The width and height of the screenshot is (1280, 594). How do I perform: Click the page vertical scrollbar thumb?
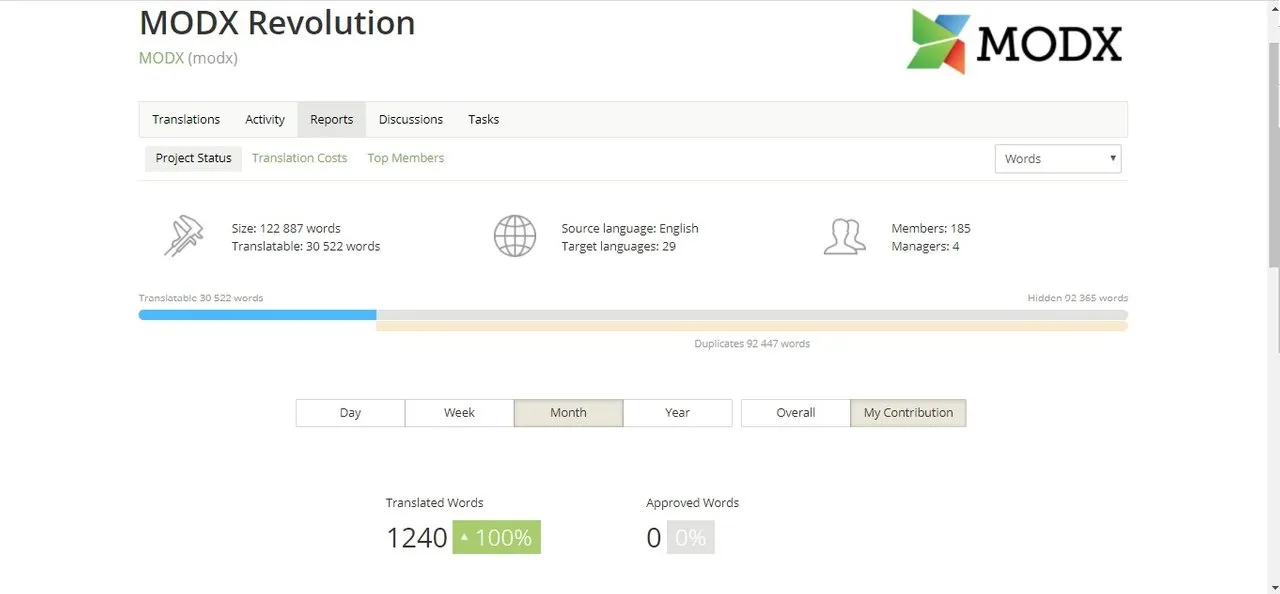pyautogui.click(x=1273, y=155)
